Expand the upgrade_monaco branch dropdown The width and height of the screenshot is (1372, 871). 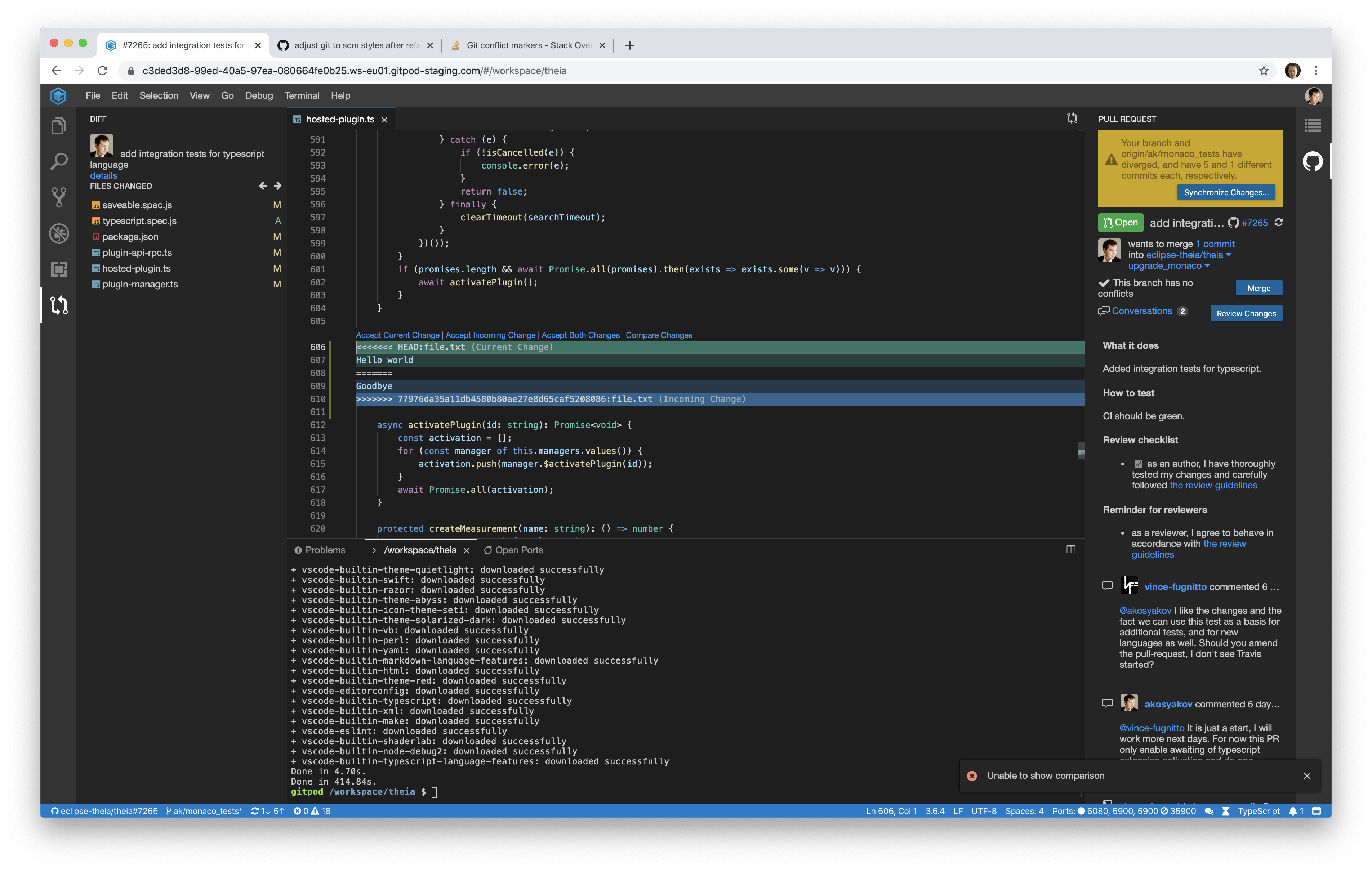click(1207, 266)
